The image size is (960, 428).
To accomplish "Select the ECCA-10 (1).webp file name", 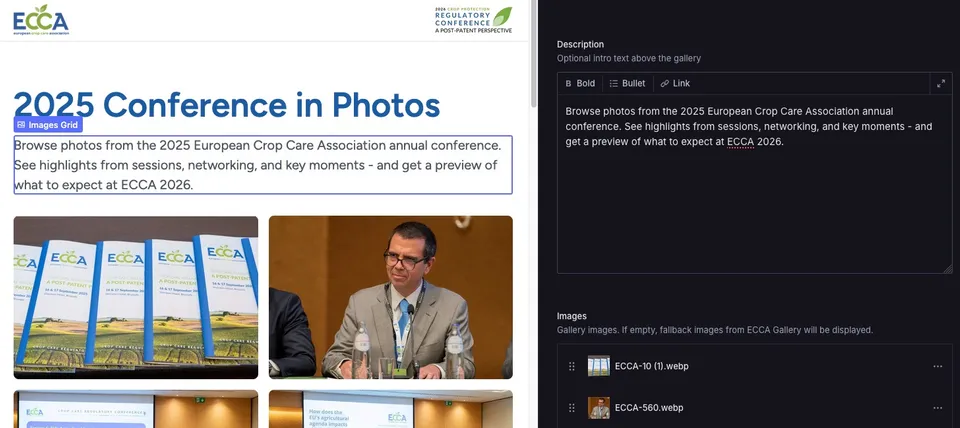I will tap(651, 366).
